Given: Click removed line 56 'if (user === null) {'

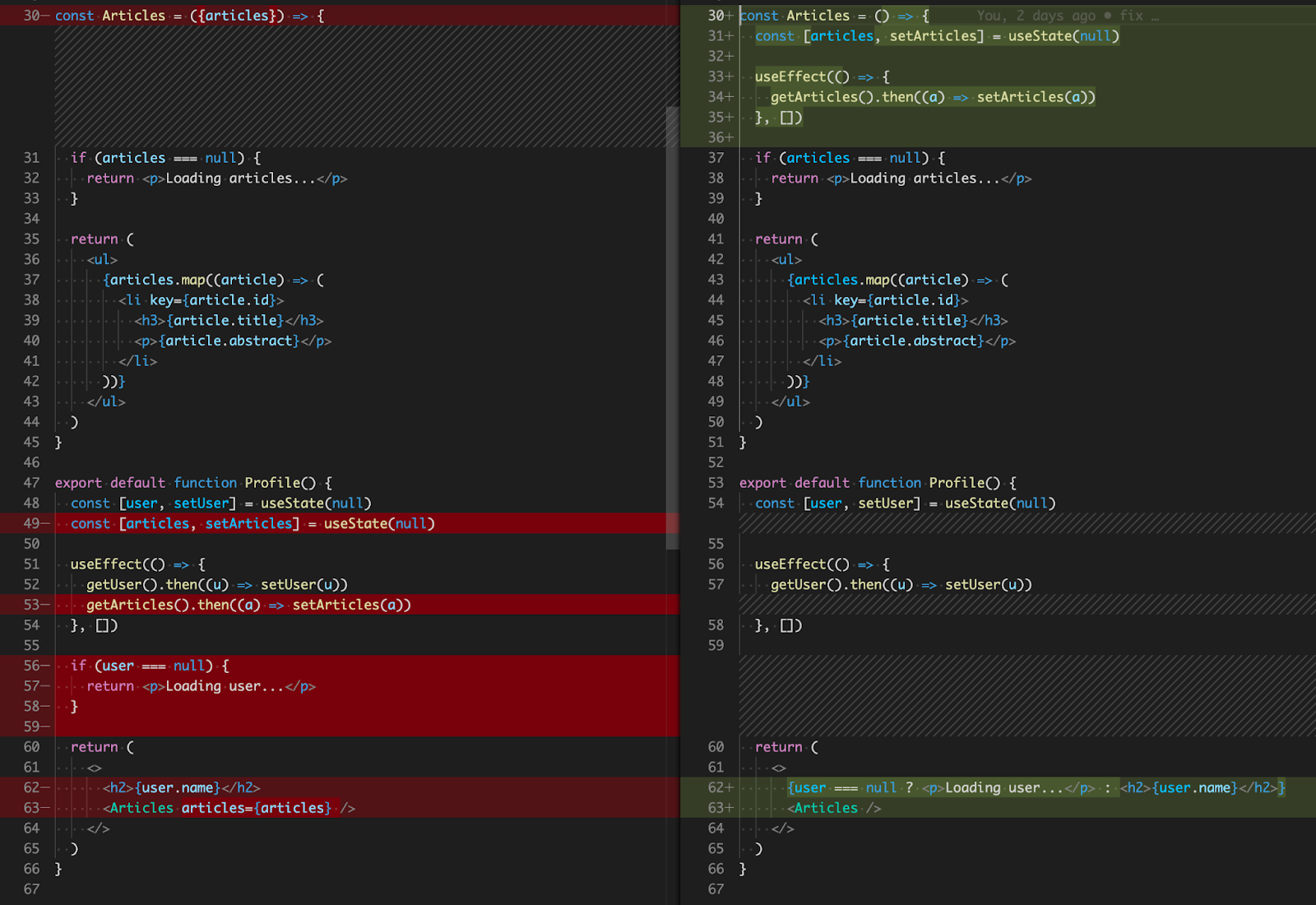Looking at the screenshot, I should click(150, 666).
